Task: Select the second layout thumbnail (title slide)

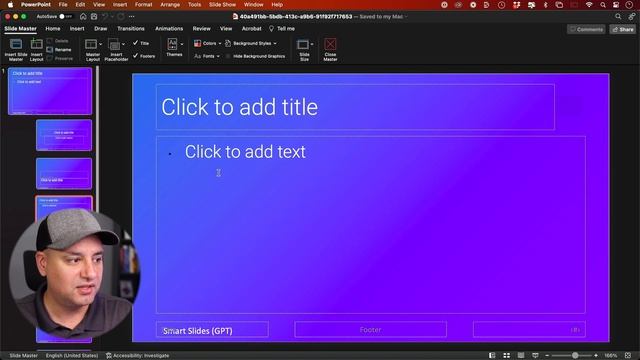Action: (64, 135)
